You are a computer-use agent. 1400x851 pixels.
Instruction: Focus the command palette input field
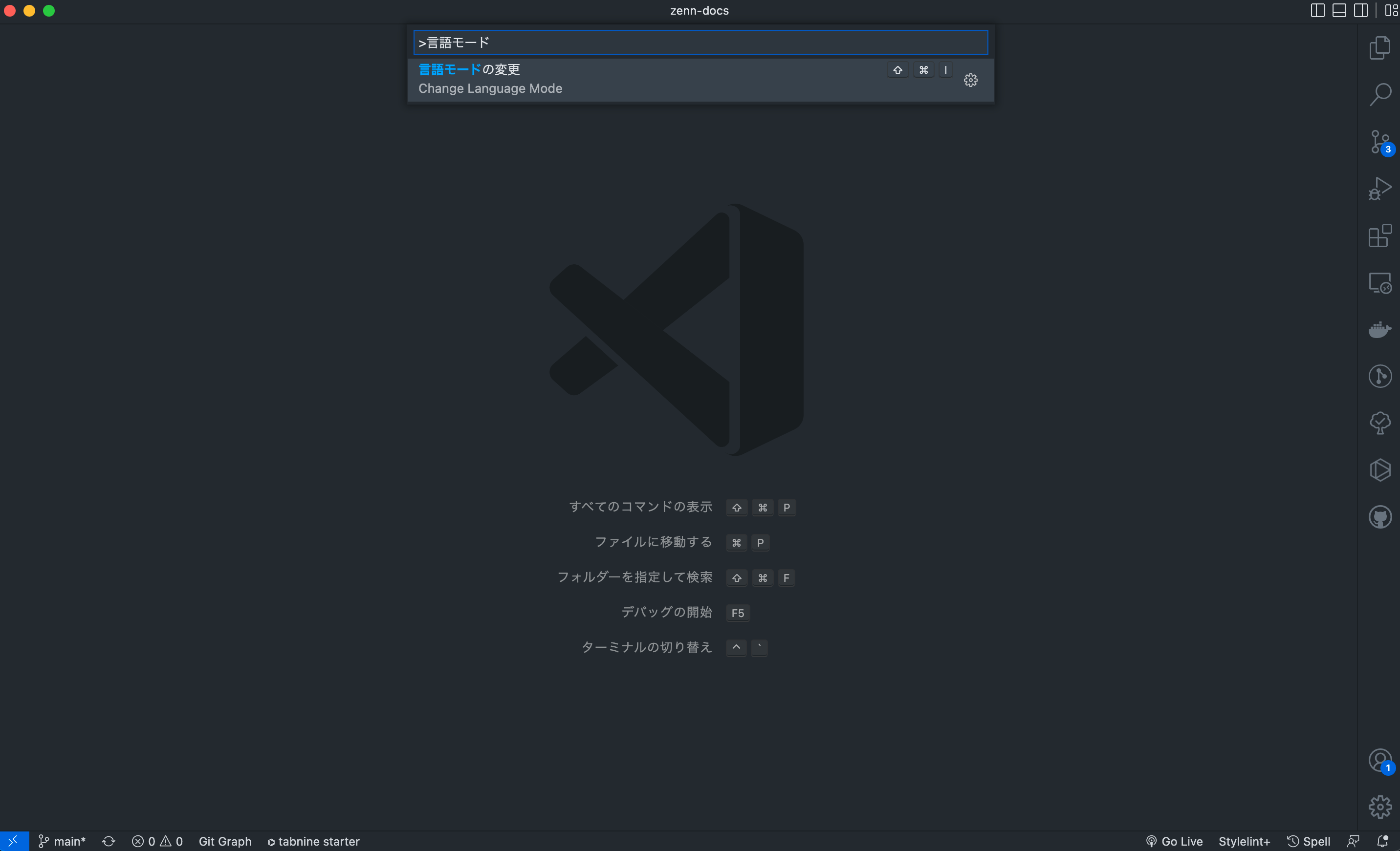click(x=700, y=42)
